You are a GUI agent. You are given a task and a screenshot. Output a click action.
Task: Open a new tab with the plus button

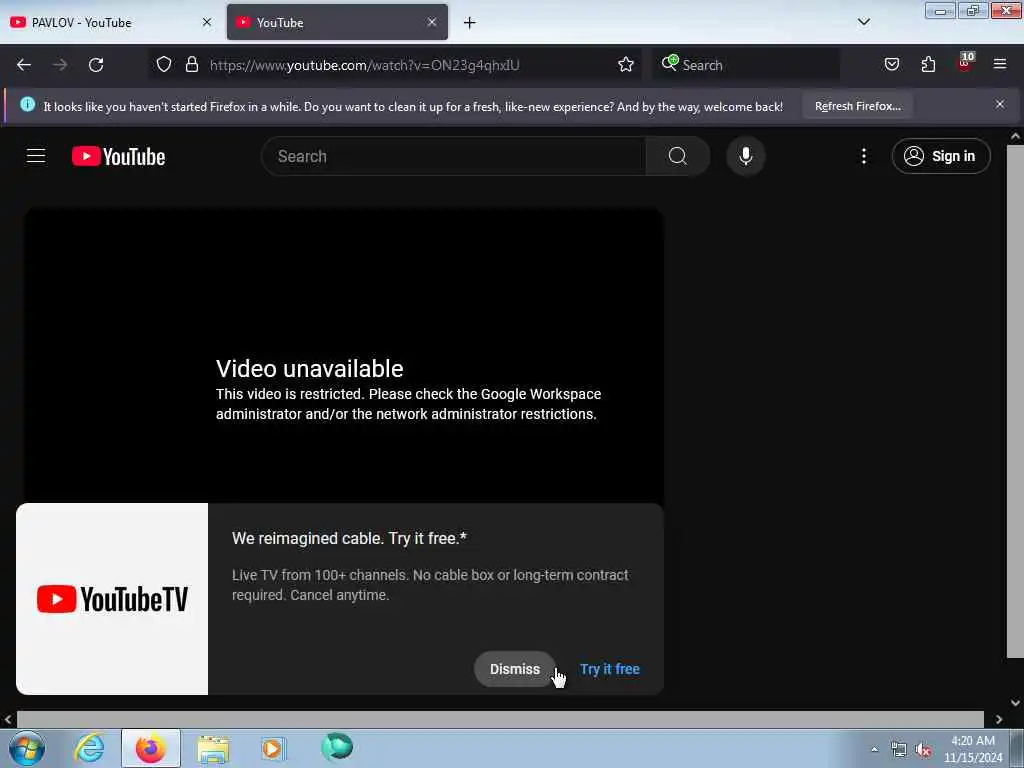pos(470,23)
